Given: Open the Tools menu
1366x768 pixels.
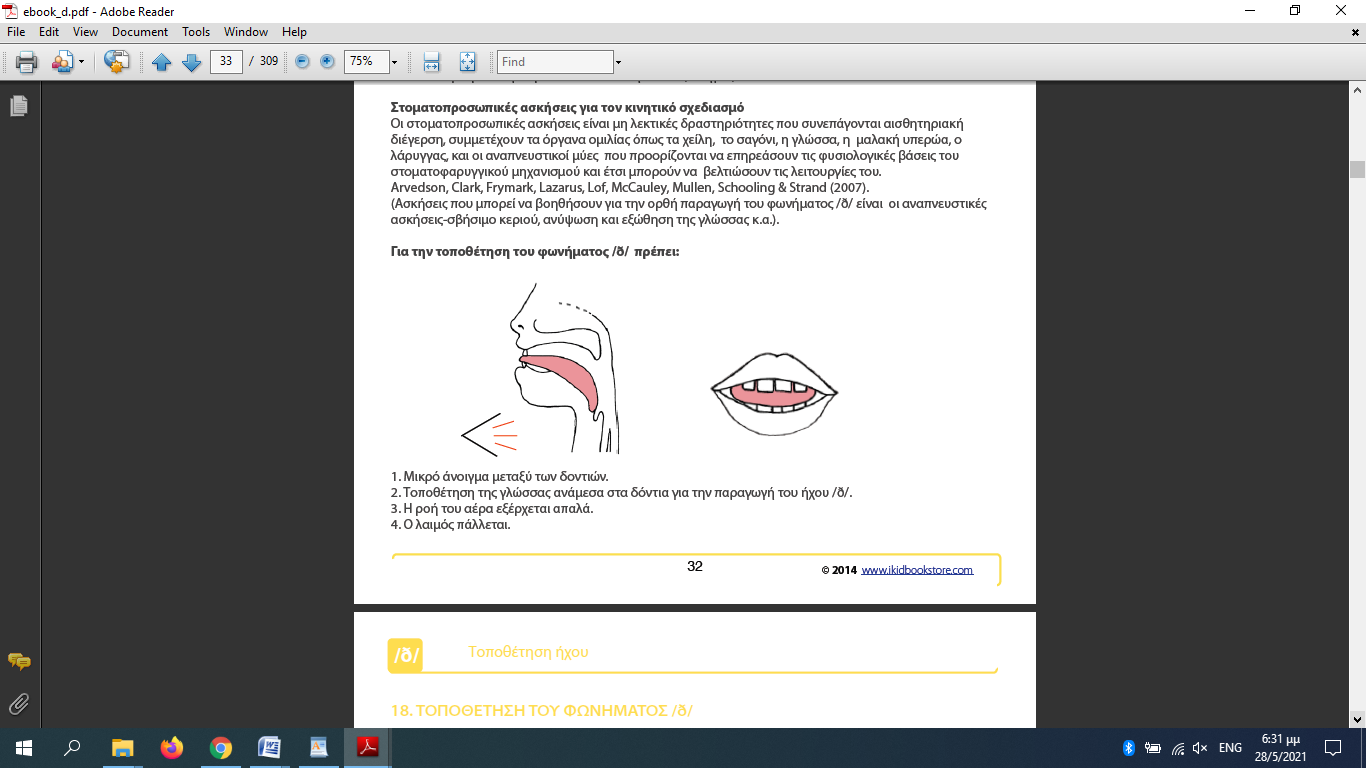Looking at the screenshot, I should (x=196, y=32).
